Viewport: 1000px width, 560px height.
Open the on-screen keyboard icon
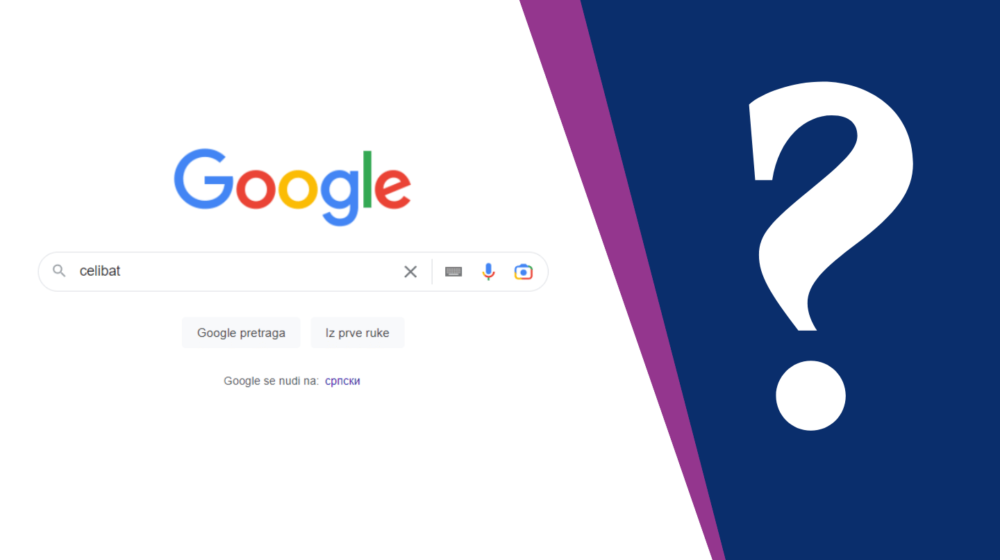453,272
